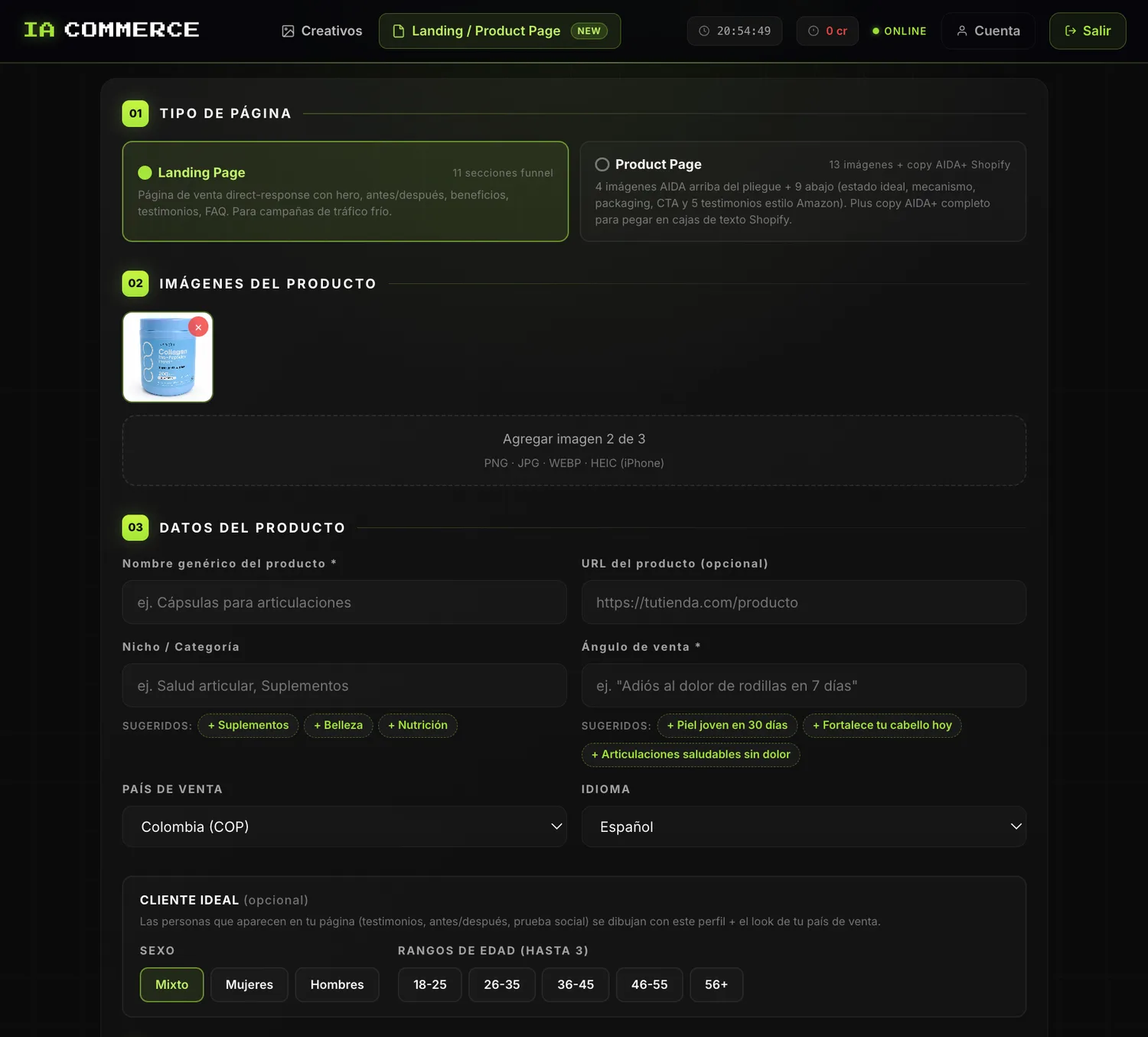
Task: Open the Cuenta account page
Action: click(x=988, y=31)
